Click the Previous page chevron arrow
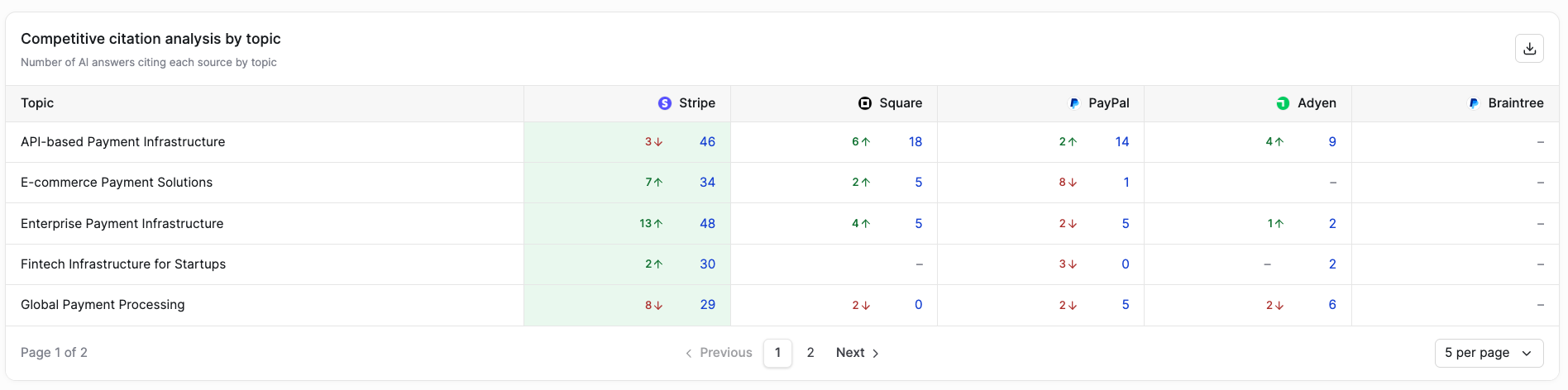 (x=689, y=353)
